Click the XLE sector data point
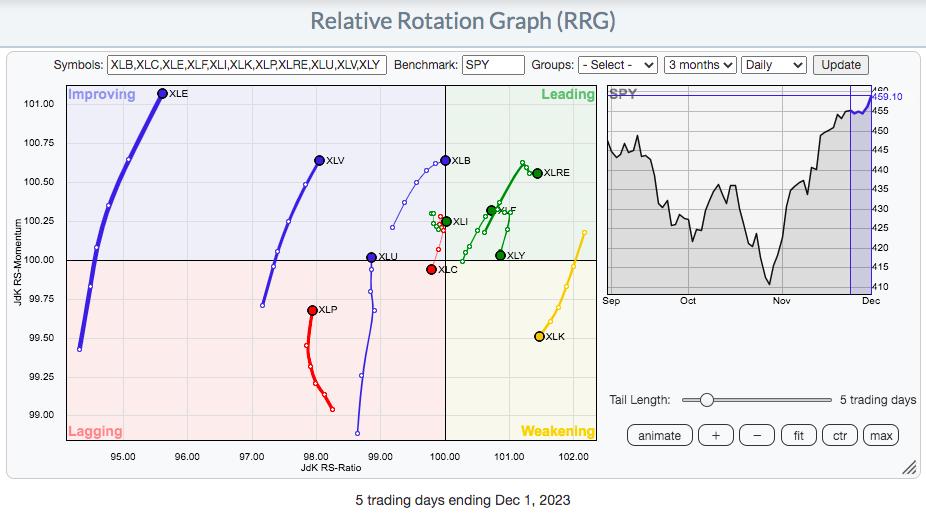Image resolution: width=926 pixels, height=513 pixels. pyautogui.click(x=162, y=94)
